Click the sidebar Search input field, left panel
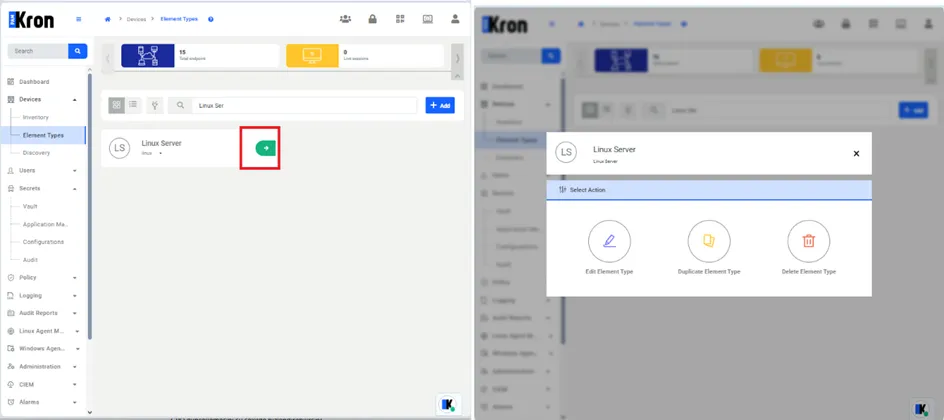Image resolution: width=944 pixels, height=420 pixels. 38,51
